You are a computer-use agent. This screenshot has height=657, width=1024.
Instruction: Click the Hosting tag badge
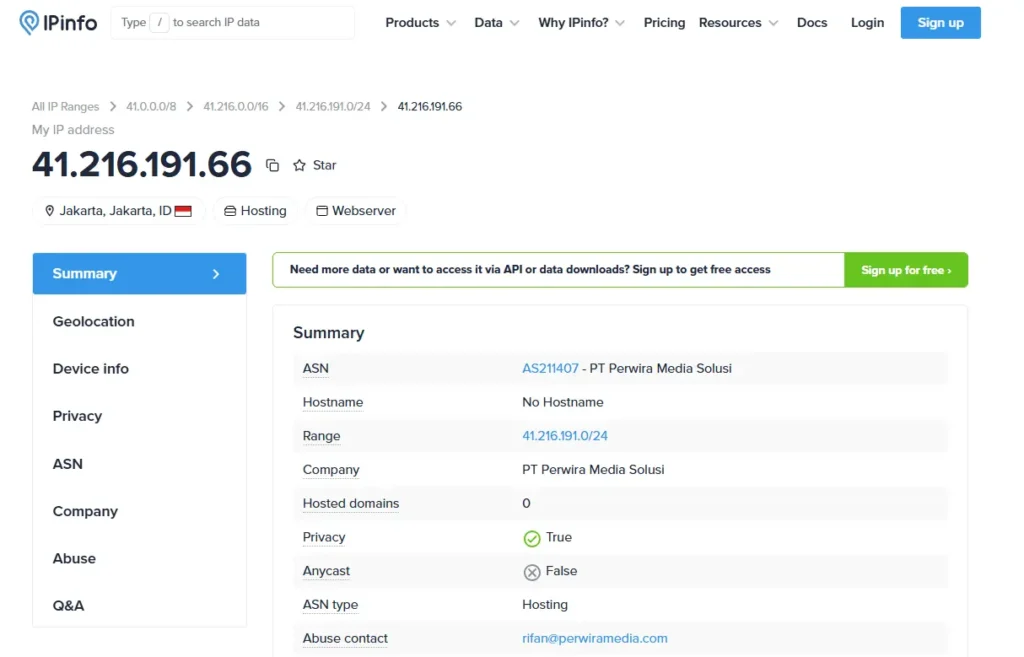pyautogui.click(x=255, y=211)
